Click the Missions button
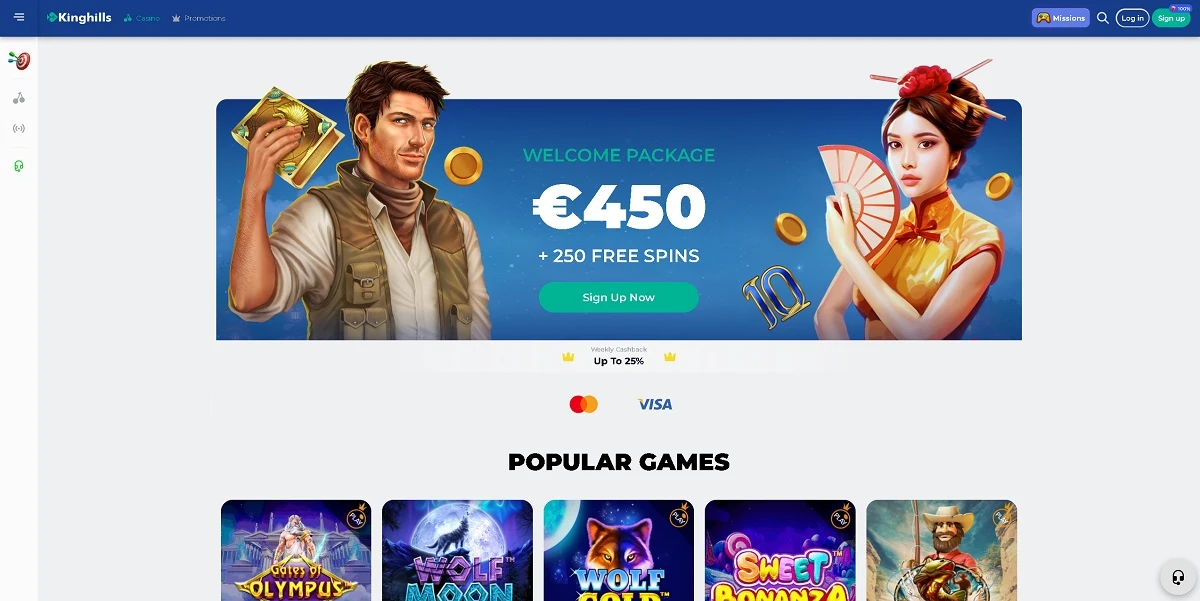This screenshot has height=601, width=1200. tap(1061, 18)
